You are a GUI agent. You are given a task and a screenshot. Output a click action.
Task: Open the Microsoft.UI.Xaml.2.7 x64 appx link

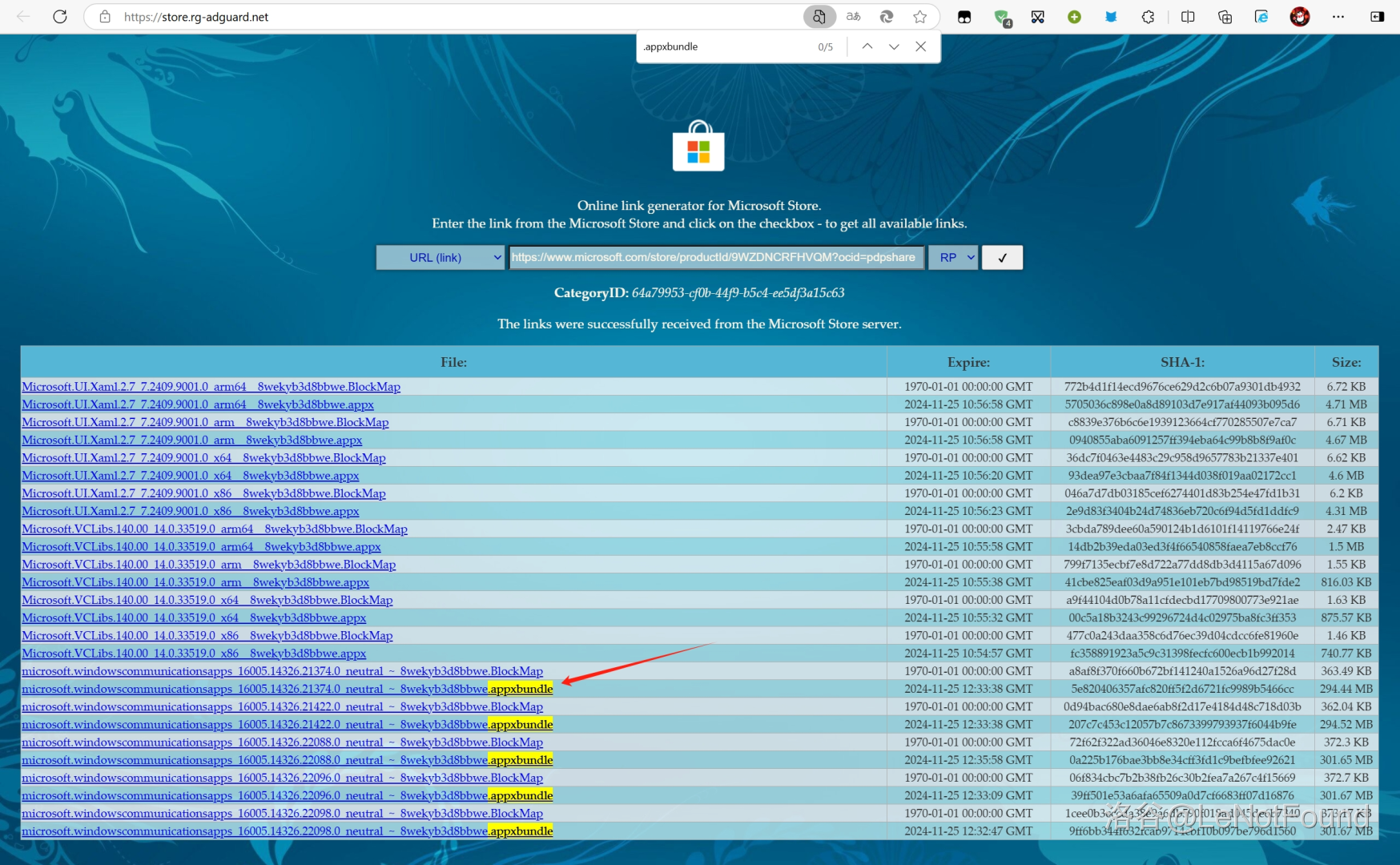190,476
